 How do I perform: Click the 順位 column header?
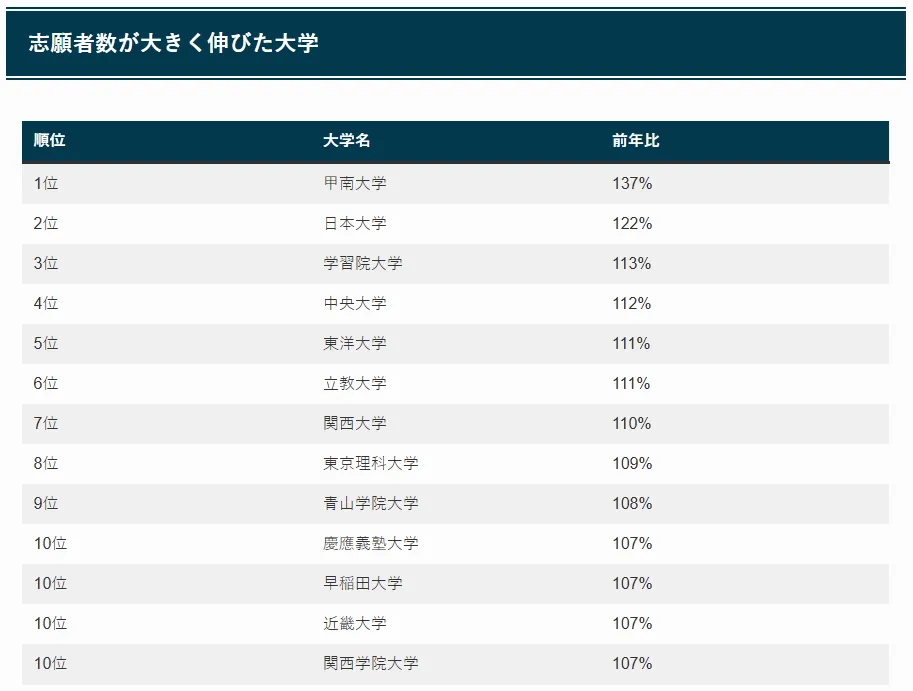click(49, 140)
